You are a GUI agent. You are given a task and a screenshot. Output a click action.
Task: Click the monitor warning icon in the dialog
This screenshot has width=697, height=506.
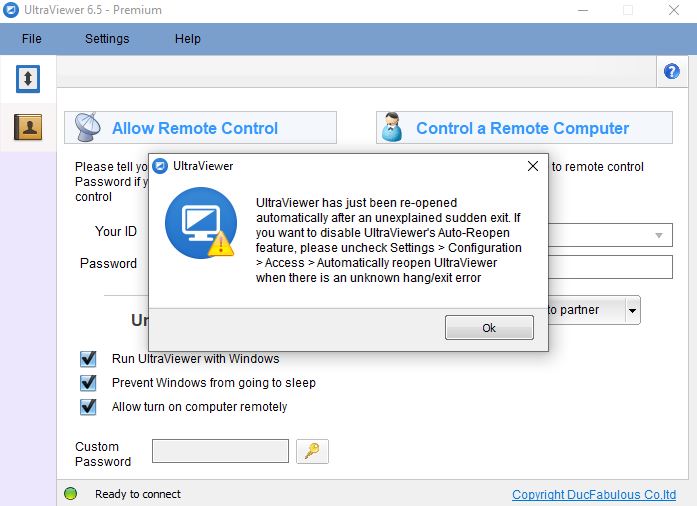pyautogui.click(x=201, y=223)
